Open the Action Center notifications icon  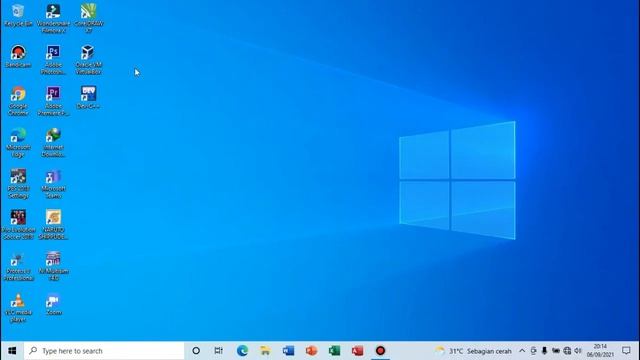627,351
